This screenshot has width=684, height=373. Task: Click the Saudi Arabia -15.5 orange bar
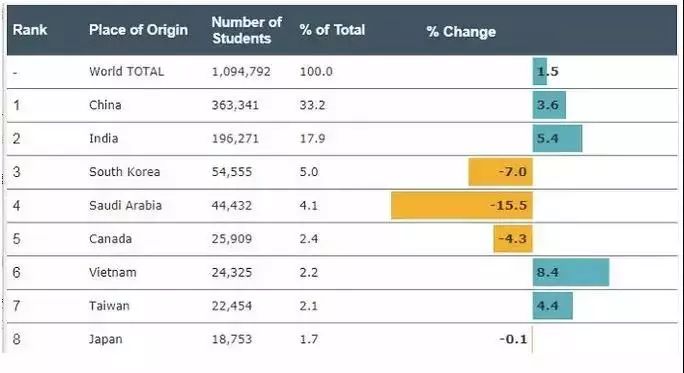coord(462,205)
